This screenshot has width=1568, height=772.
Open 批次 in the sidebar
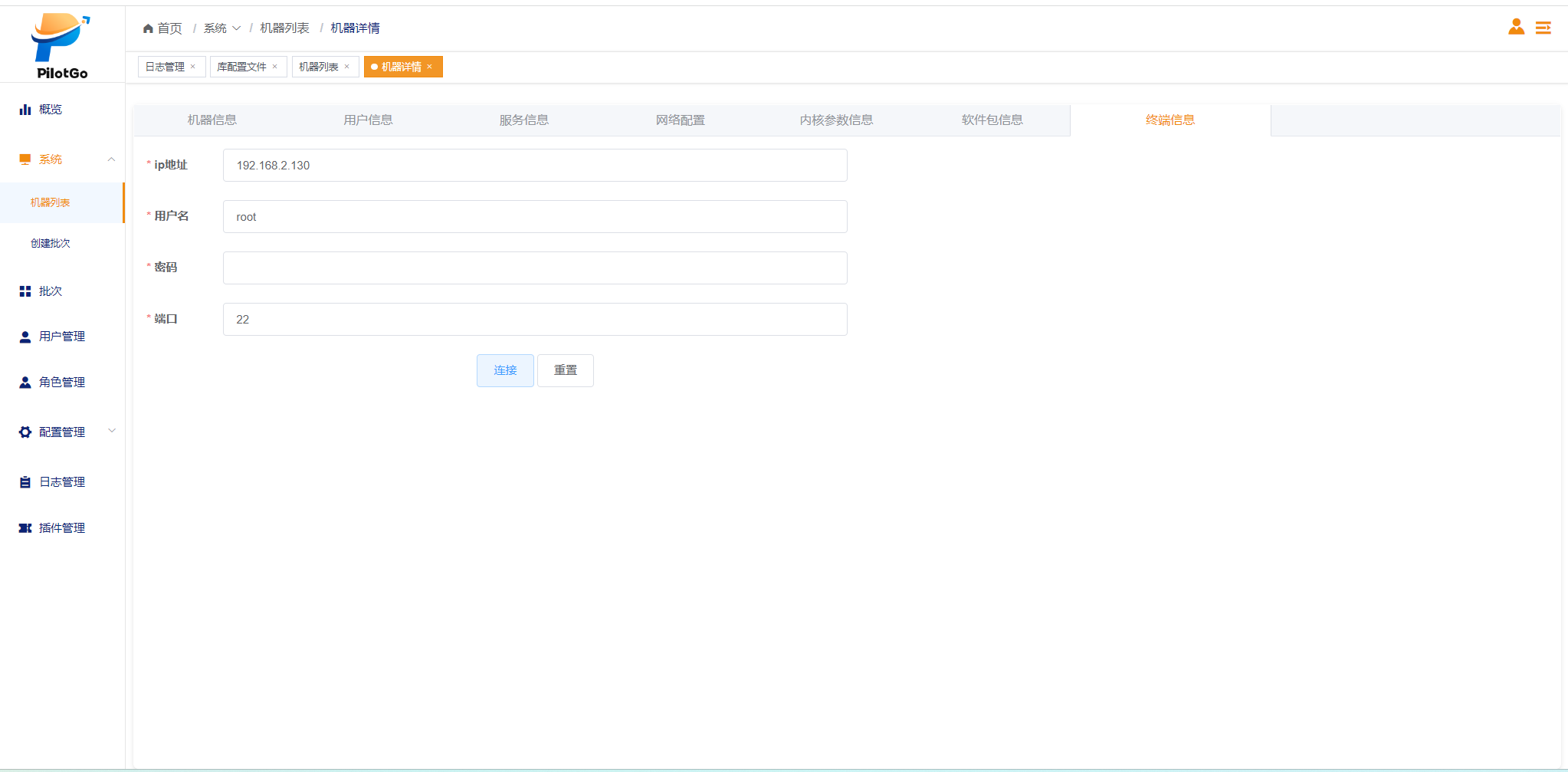51,291
